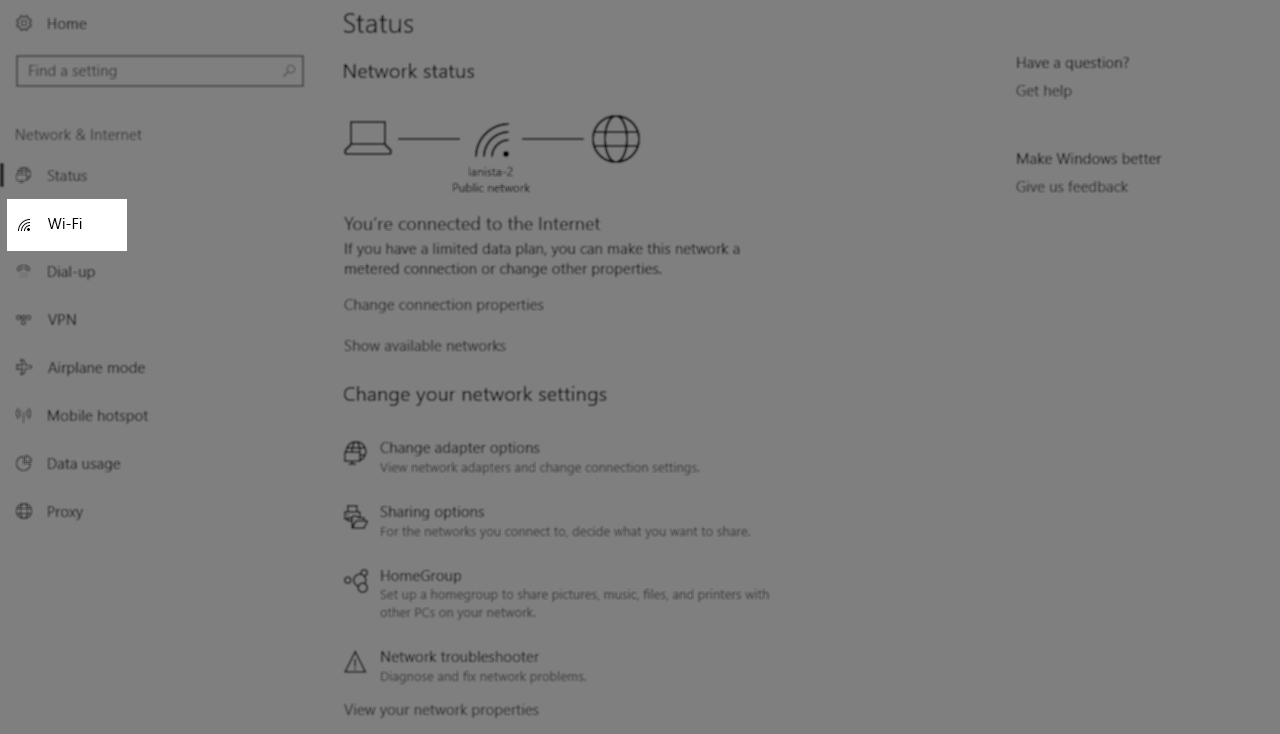This screenshot has height=734, width=1280.
Task: Open Mobile hotspot via its icon
Action: pyautogui.click(x=24, y=415)
